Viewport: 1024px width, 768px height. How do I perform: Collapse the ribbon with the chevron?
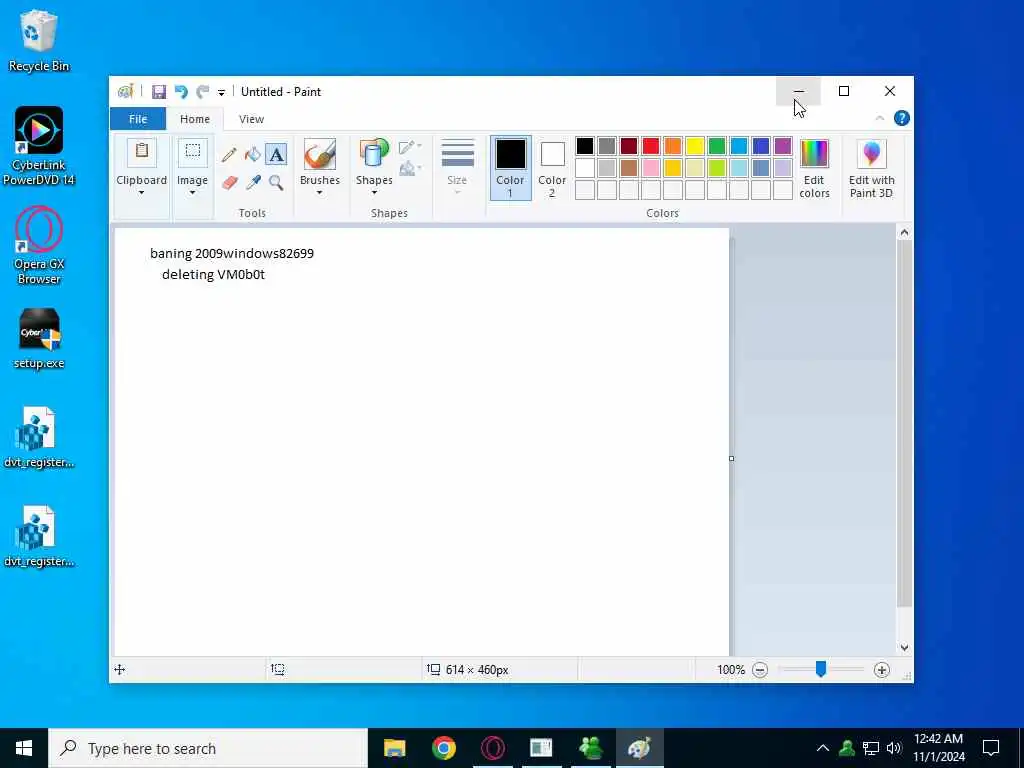[880, 118]
